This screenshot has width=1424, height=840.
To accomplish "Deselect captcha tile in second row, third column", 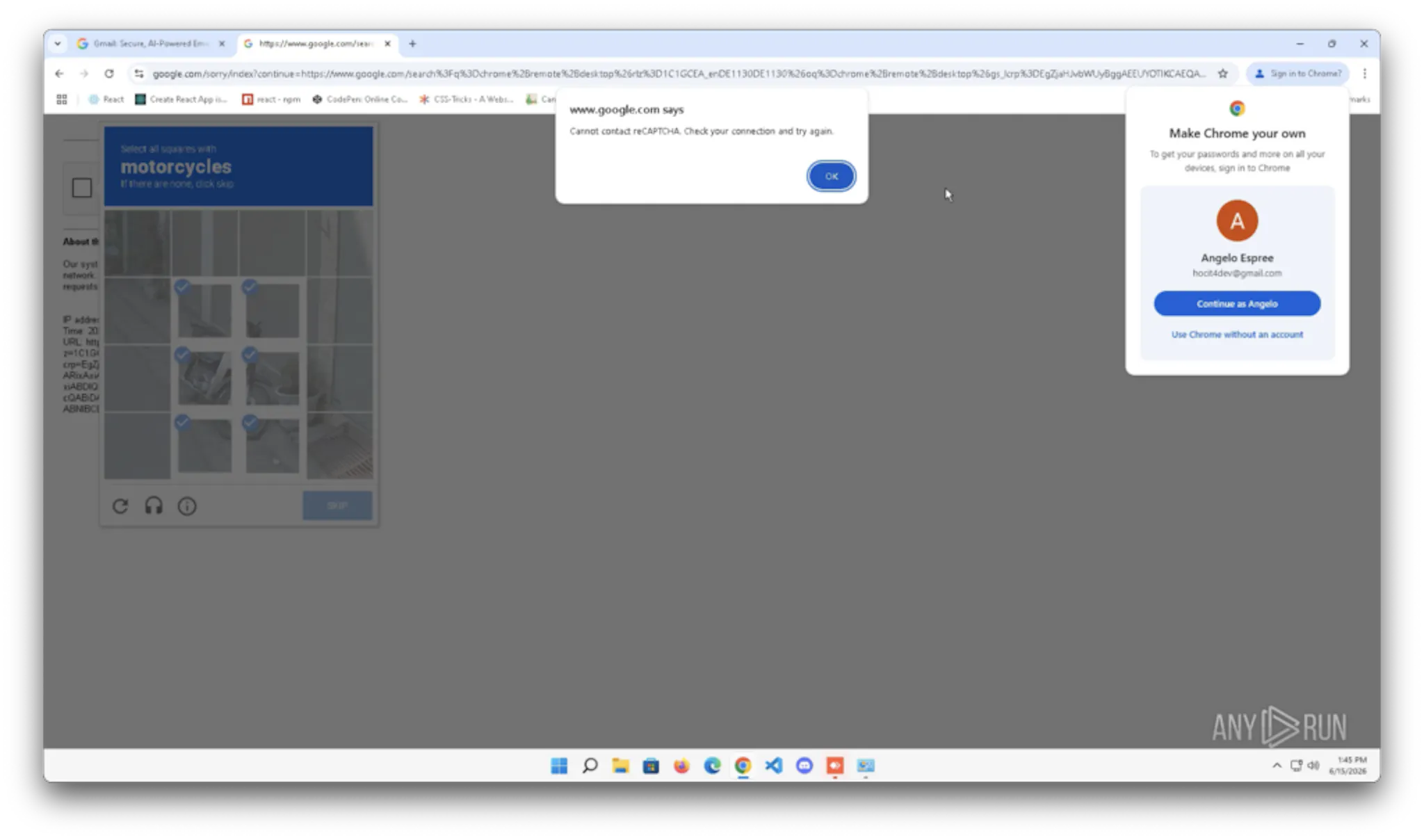I will tap(272, 311).
